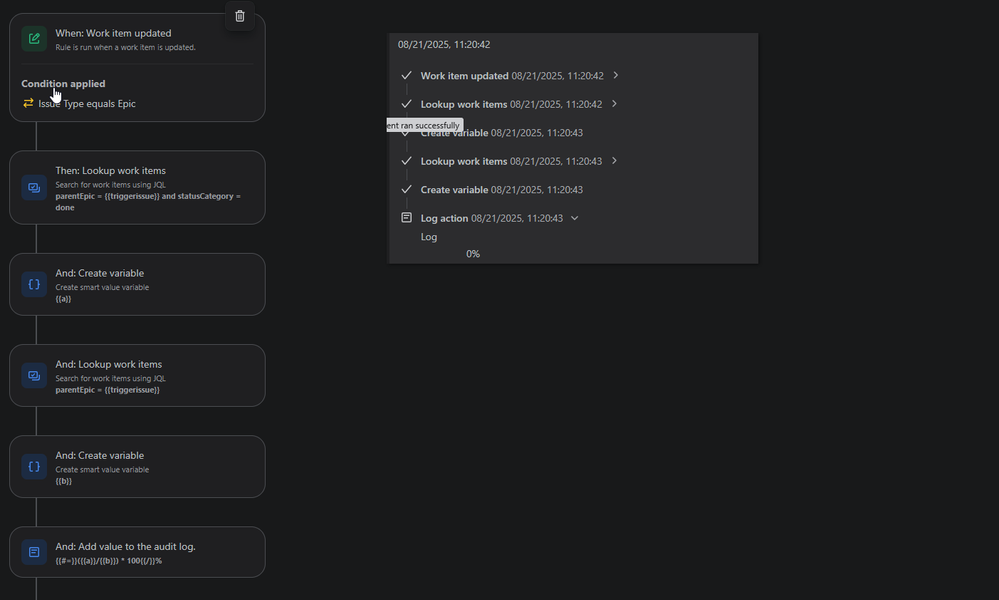
Task: Click the yellow swap arrows condition icon
Action: [x=28, y=103]
